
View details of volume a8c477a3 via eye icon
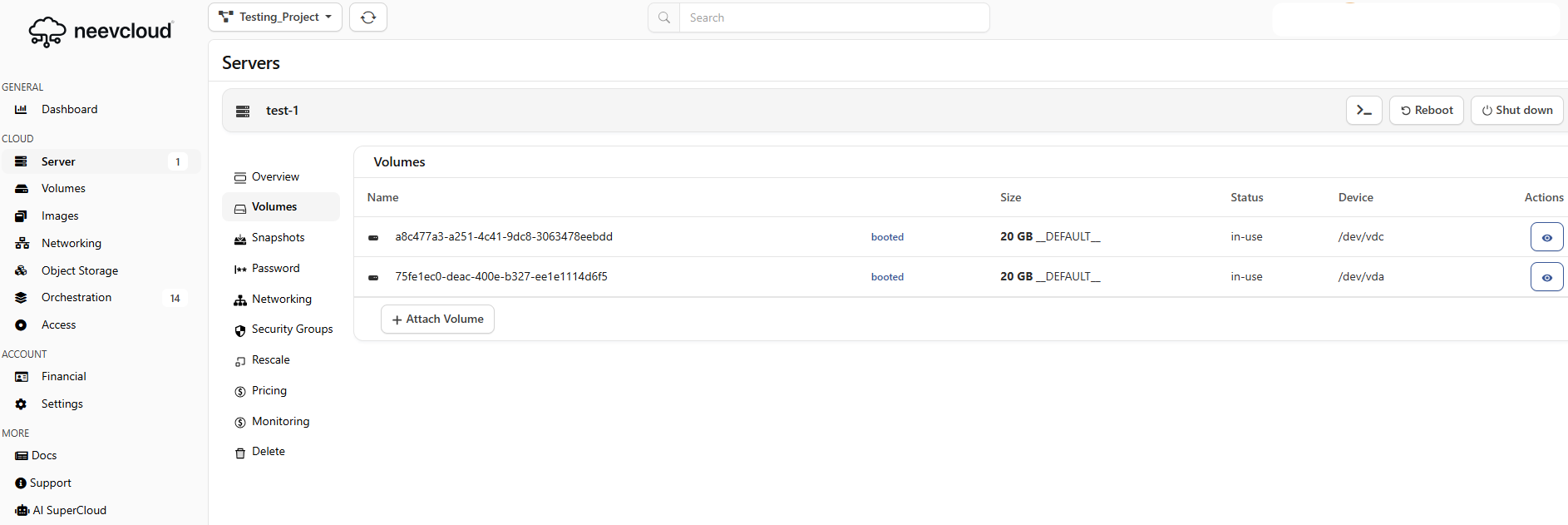pyautogui.click(x=1546, y=237)
